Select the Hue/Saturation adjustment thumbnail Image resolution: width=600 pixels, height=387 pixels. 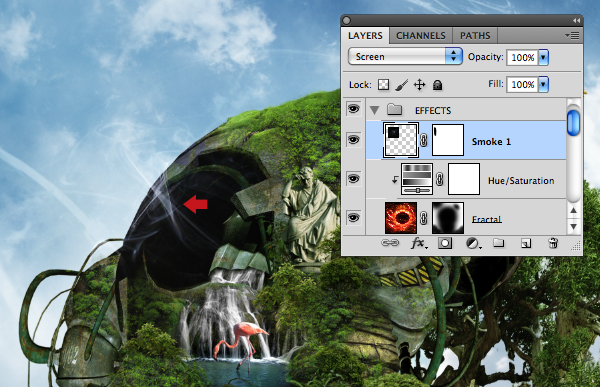coord(417,179)
